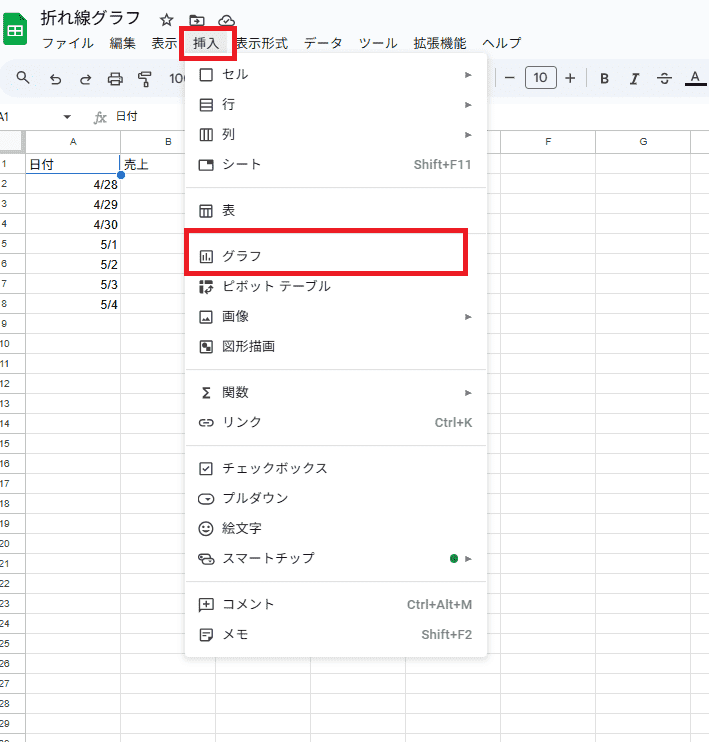The width and height of the screenshot is (709, 742).
Task: Insert a メモ
Action: (336, 634)
